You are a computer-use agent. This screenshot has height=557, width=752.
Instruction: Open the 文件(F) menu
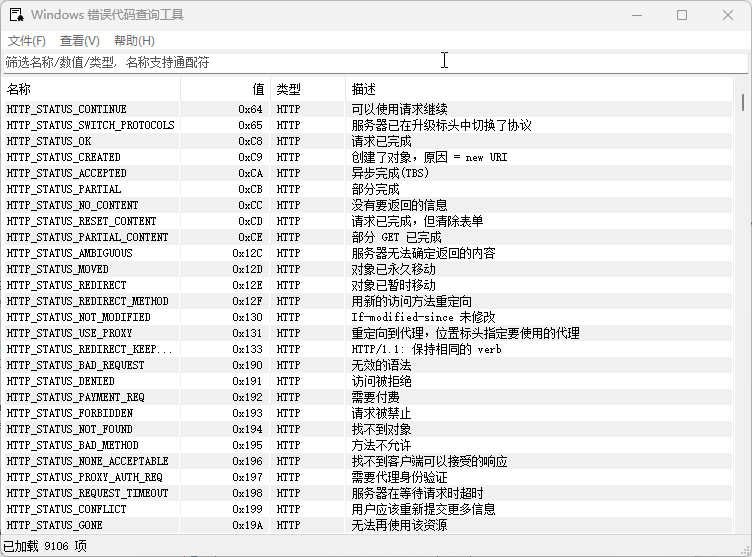coord(27,41)
